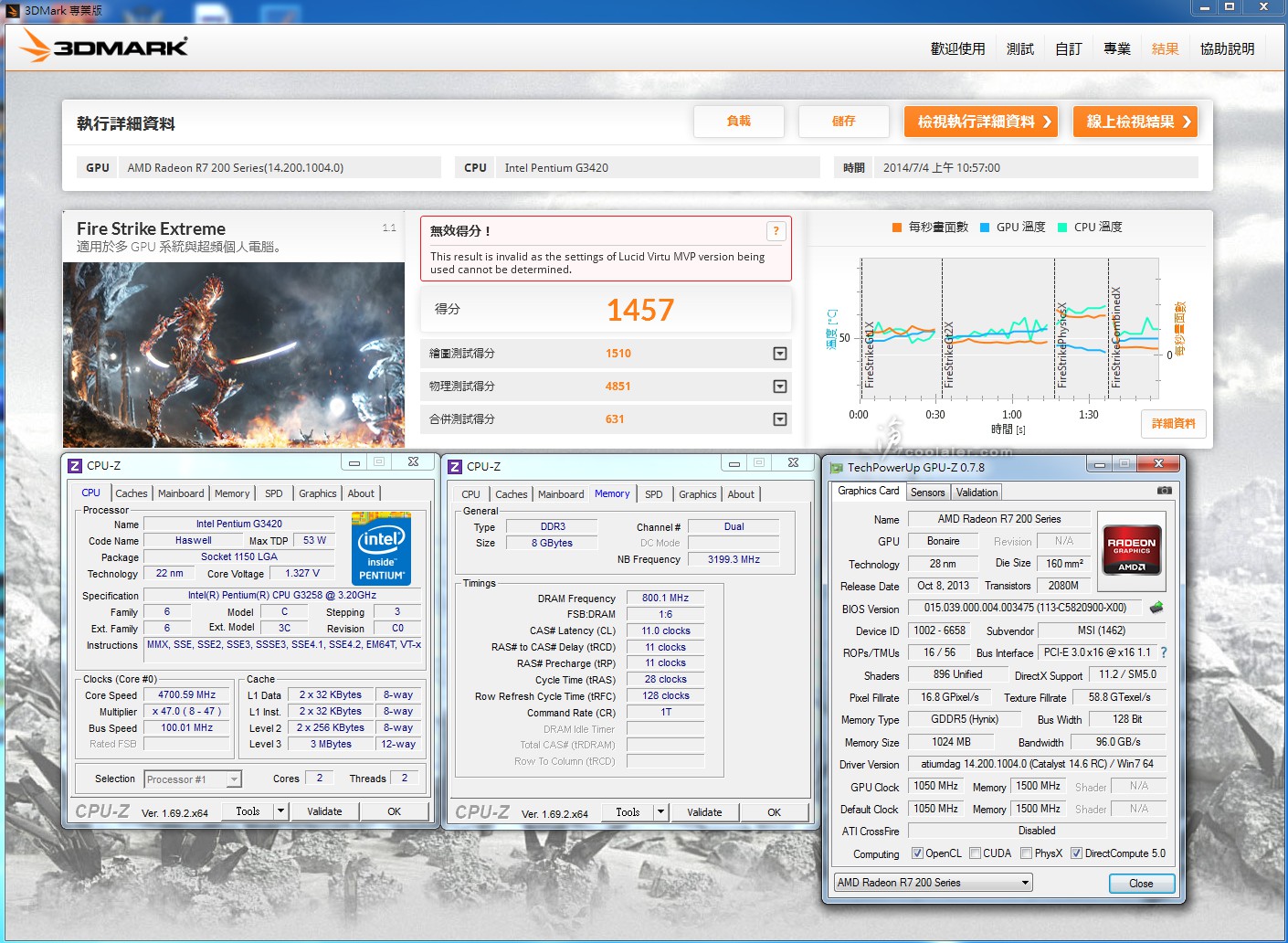Open 專業 tab in 3DMark
Image resolution: width=1288 pixels, height=943 pixels.
(1117, 49)
